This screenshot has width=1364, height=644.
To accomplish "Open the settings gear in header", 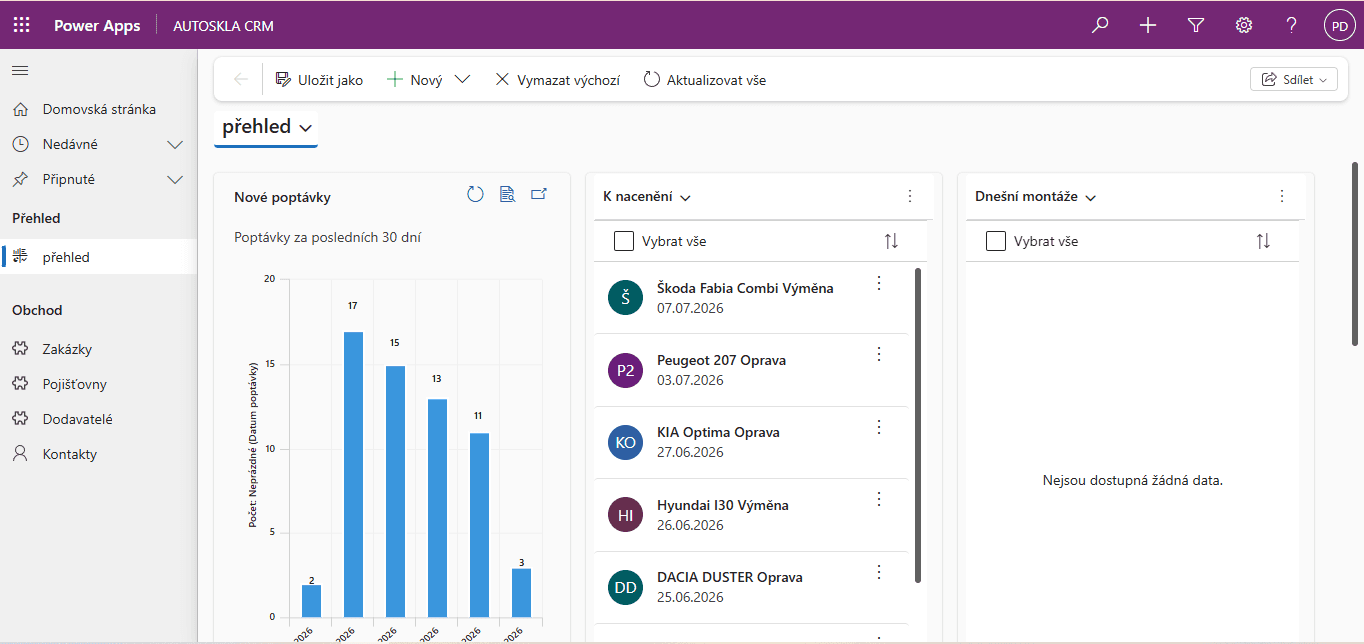I will (1244, 25).
